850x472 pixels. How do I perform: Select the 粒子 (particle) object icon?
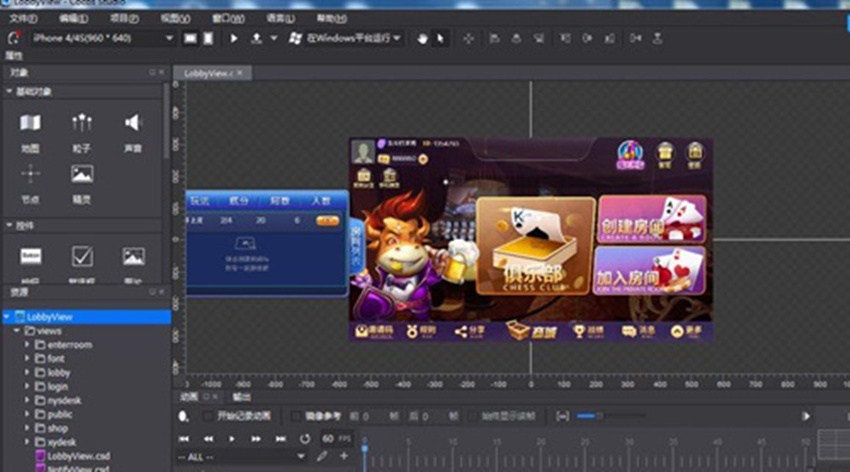(82, 123)
